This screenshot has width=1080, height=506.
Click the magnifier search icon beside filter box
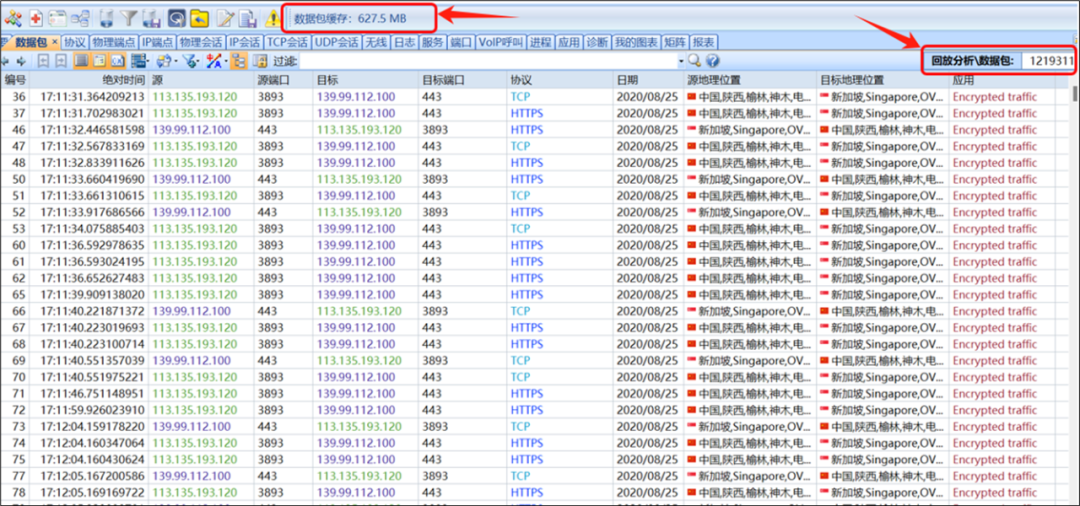tap(694, 61)
